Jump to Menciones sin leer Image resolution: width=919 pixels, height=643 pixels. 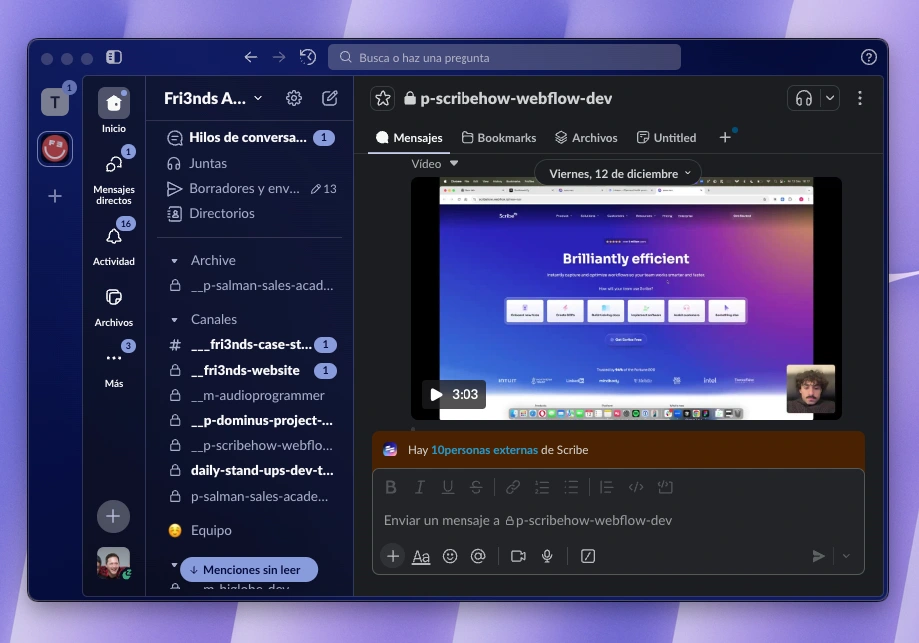(249, 570)
